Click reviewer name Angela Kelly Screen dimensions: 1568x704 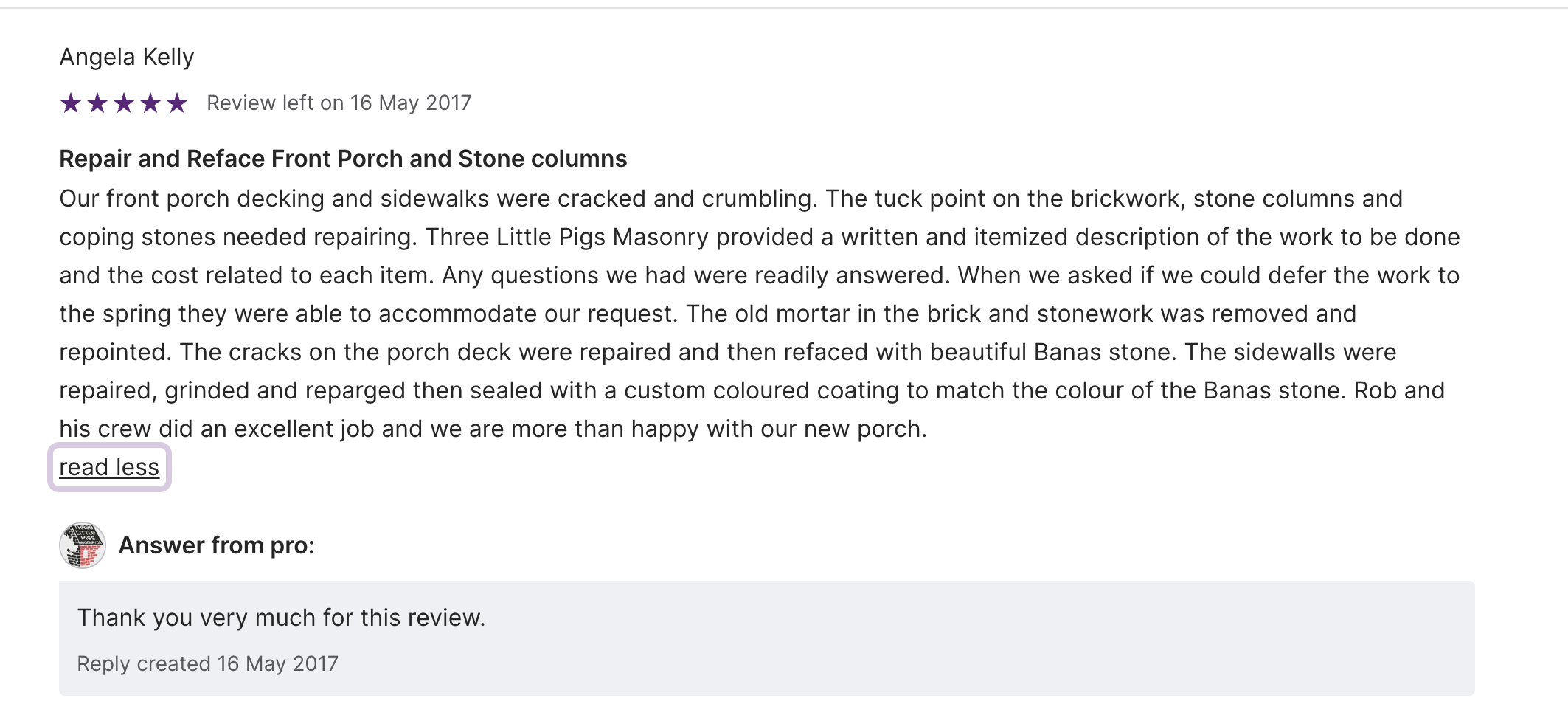[127, 57]
